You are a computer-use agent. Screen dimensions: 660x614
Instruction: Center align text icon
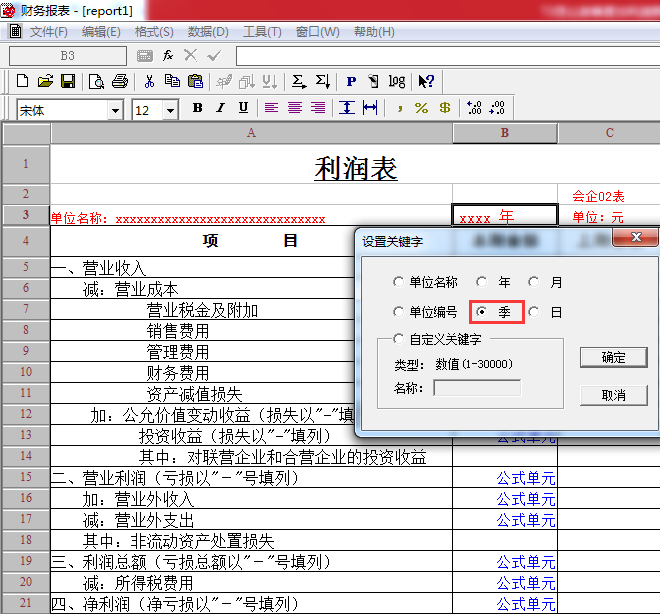295,108
